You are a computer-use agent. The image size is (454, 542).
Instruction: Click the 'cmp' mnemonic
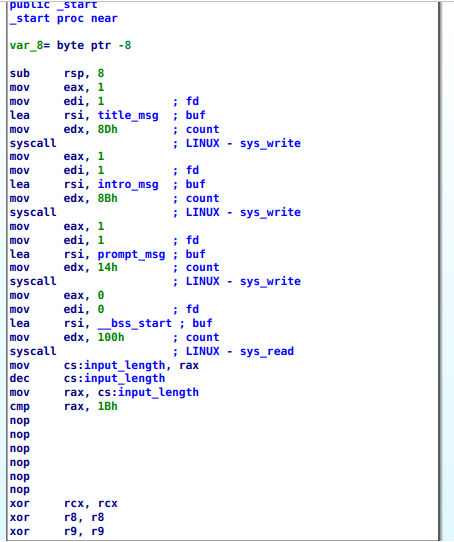pyautogui.click(x=20, y=407)
